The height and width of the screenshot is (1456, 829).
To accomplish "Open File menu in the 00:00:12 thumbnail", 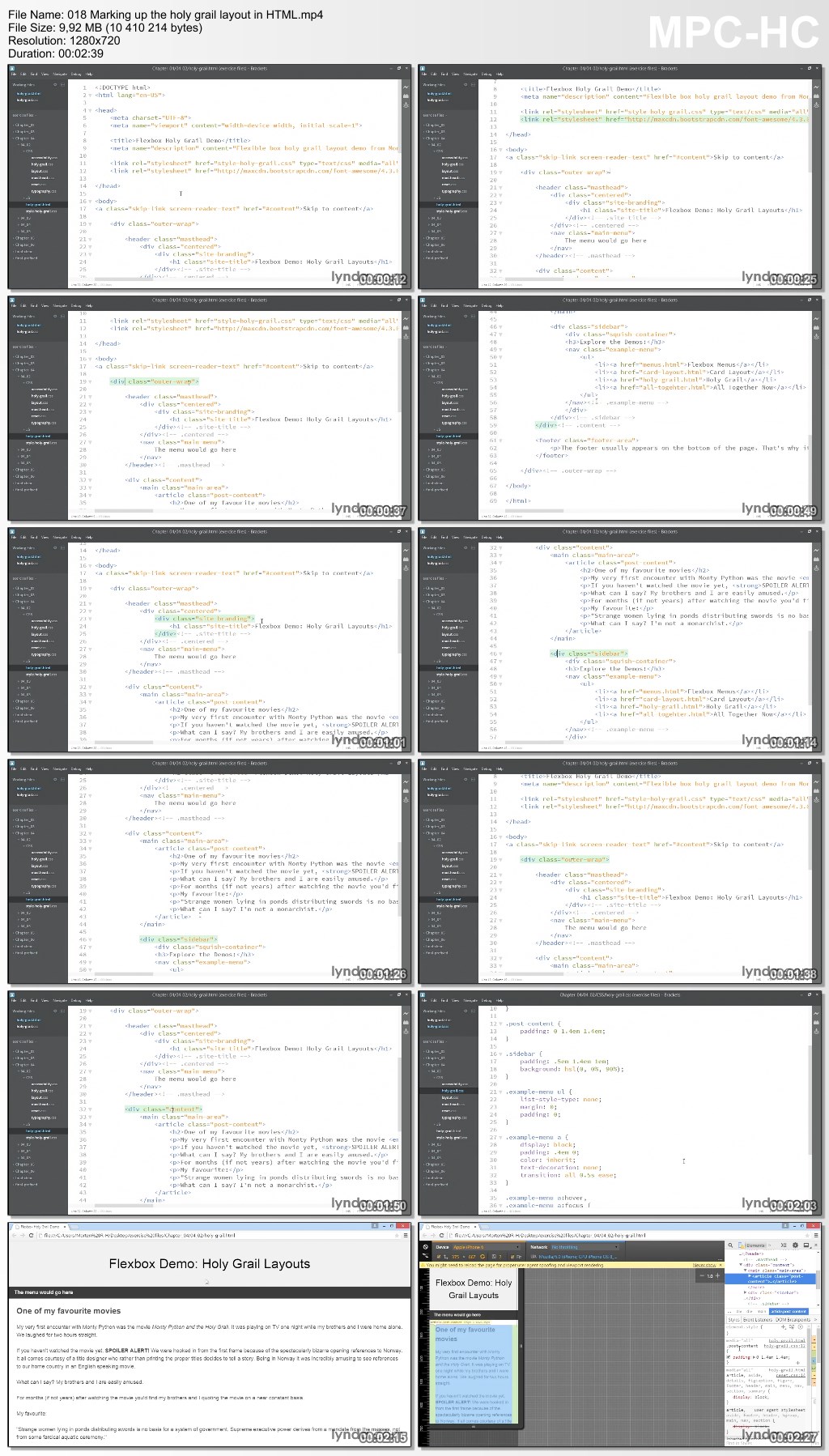I will pyautogui.click(x=14, y=74).
